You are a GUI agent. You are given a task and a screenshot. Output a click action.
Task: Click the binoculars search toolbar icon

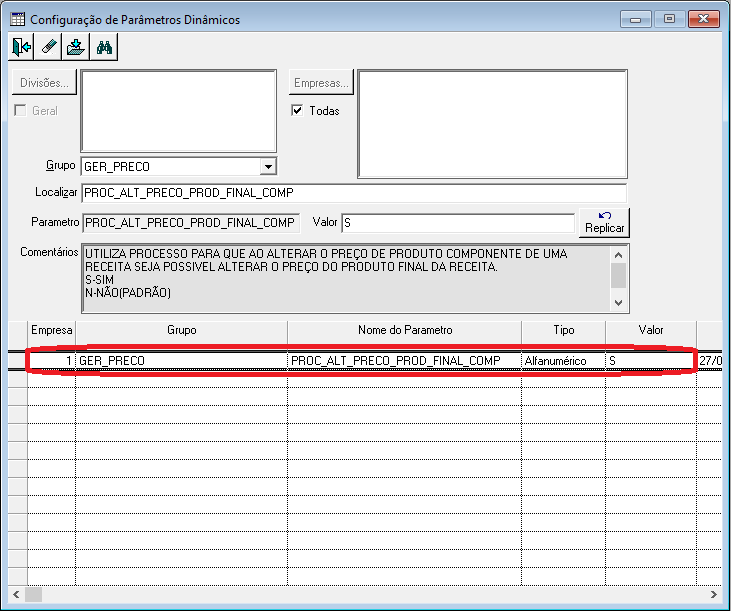tap(104, 47)
